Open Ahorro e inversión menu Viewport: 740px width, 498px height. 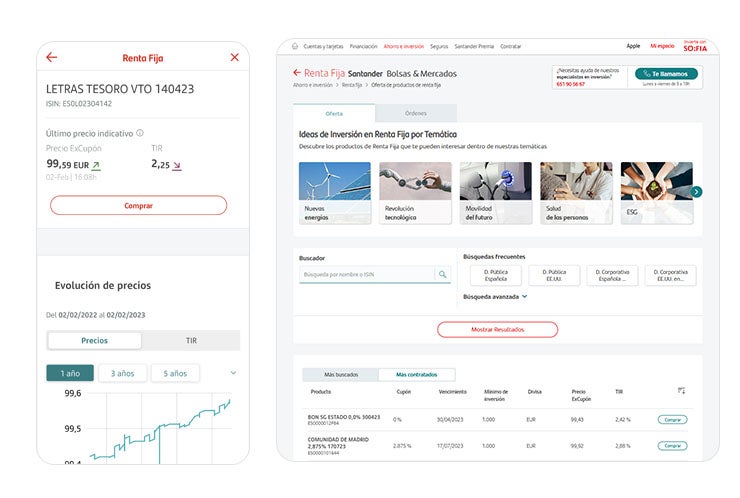tap(404, 46)
